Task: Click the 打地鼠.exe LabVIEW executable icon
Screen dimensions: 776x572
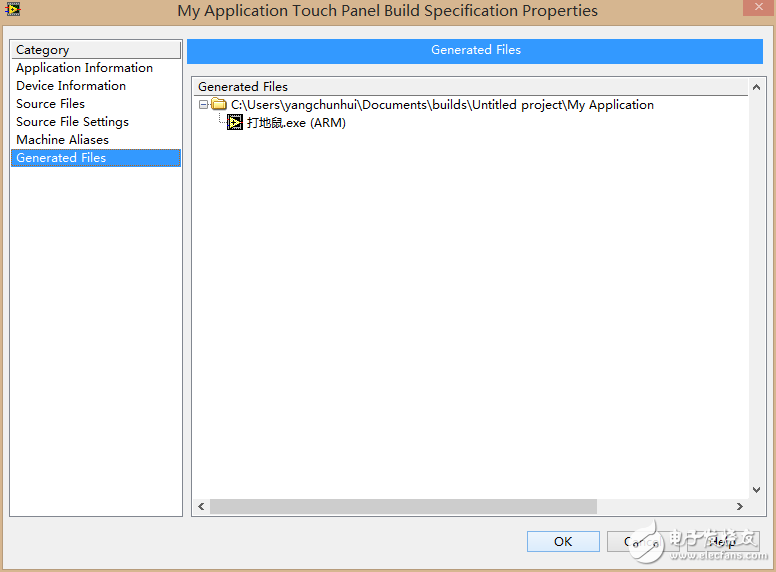Action: click(235, 122)
